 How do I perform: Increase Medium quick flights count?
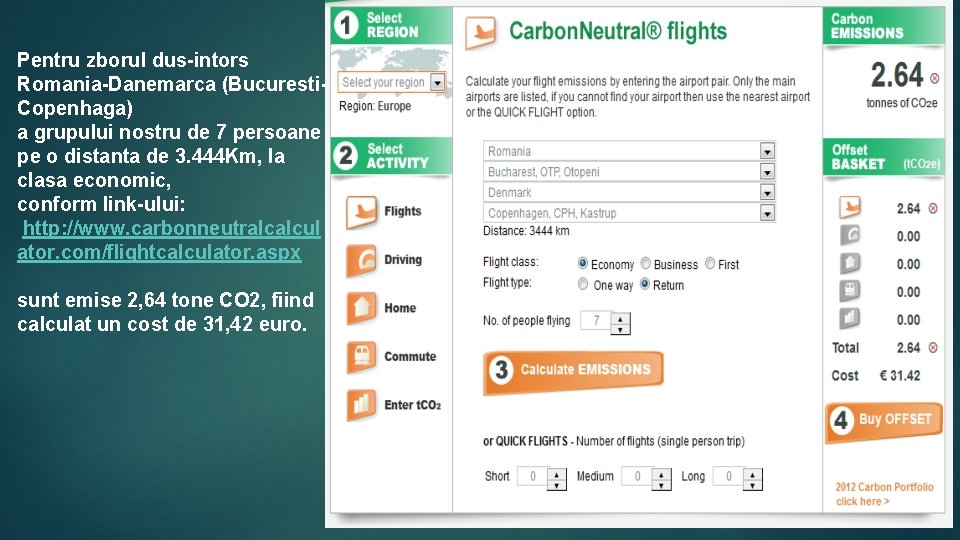click(x=661, y=474)
